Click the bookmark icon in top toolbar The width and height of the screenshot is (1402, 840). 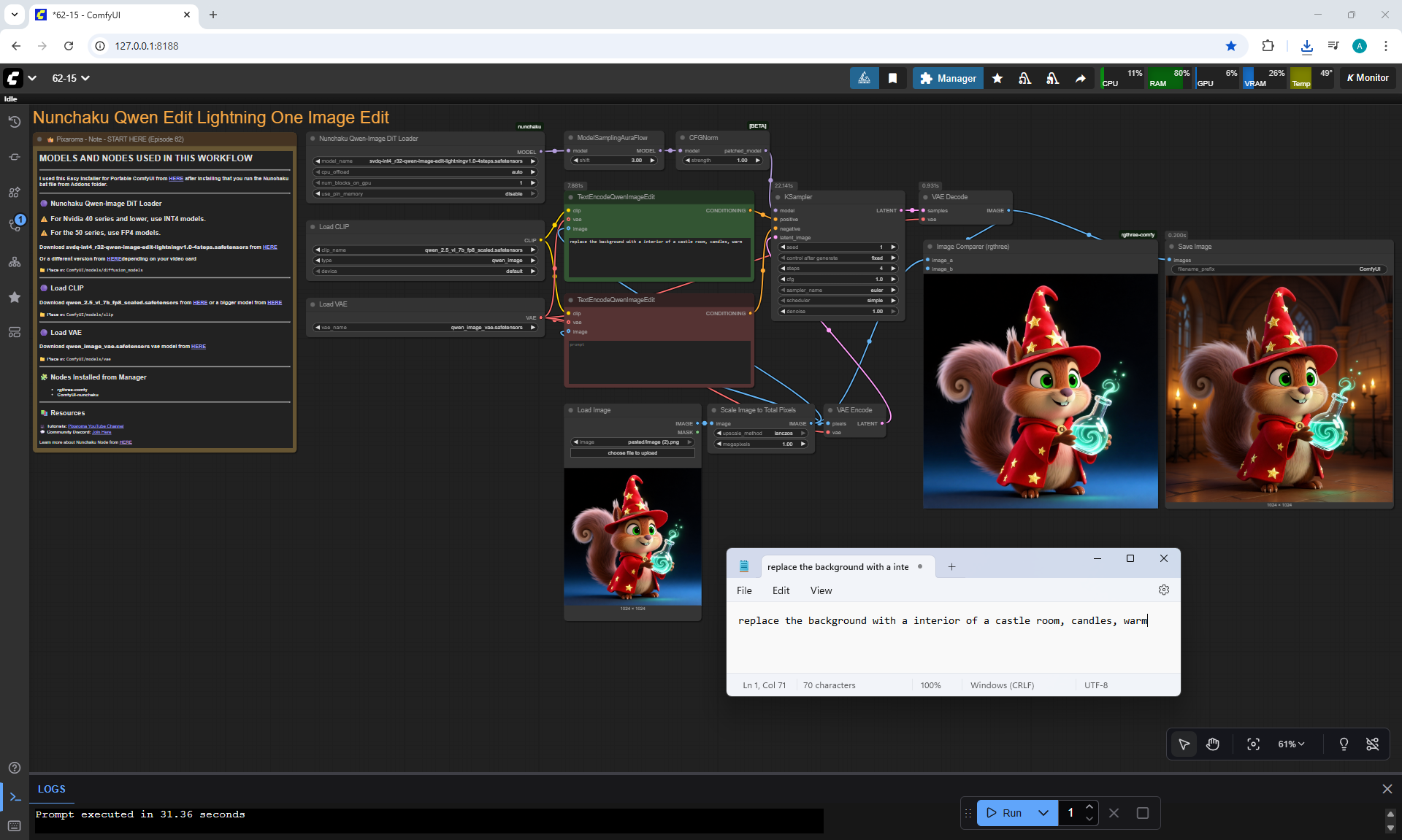(892, 78)
